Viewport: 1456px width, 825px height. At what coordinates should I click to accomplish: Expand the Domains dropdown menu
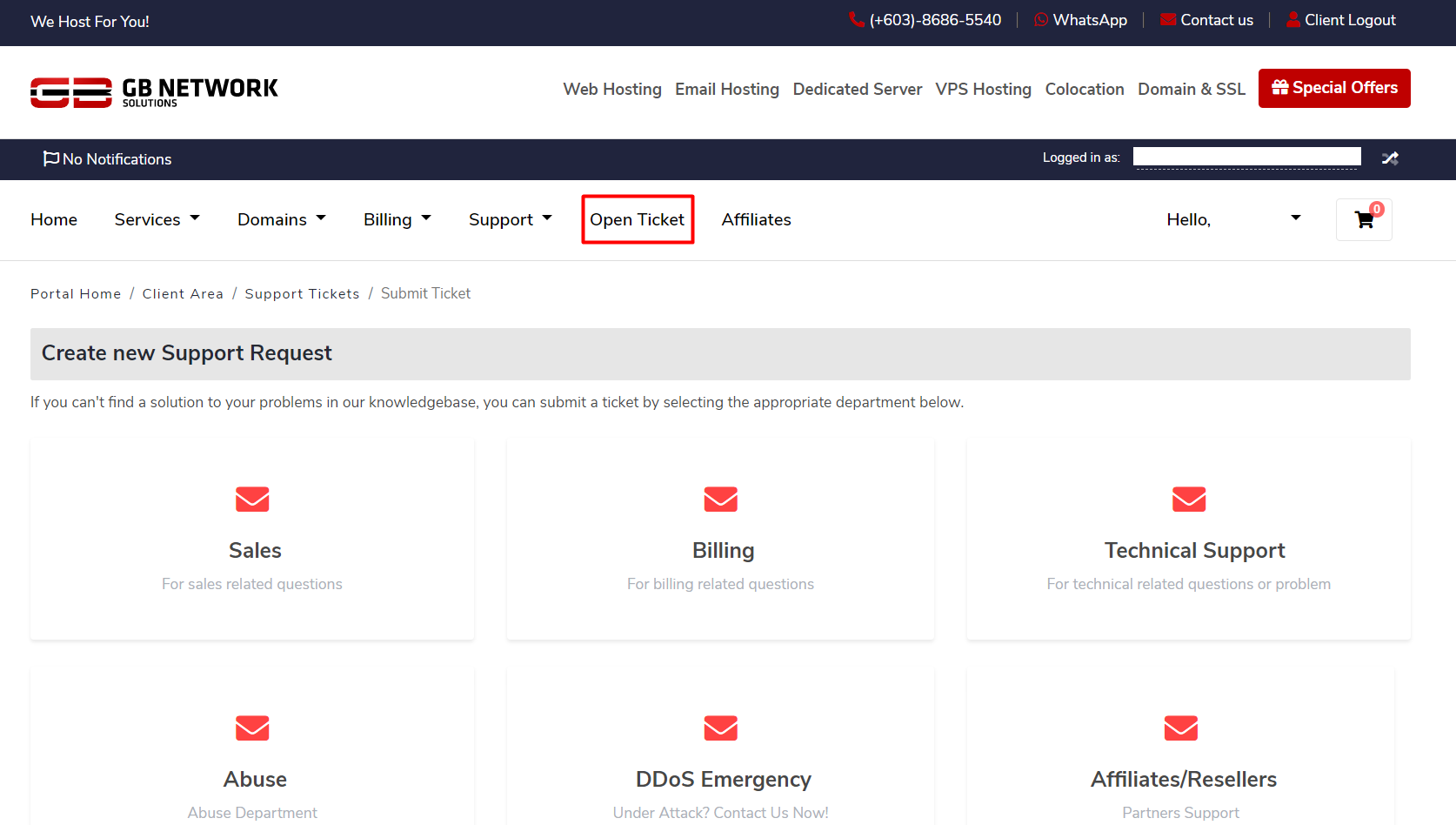(281, 220)
